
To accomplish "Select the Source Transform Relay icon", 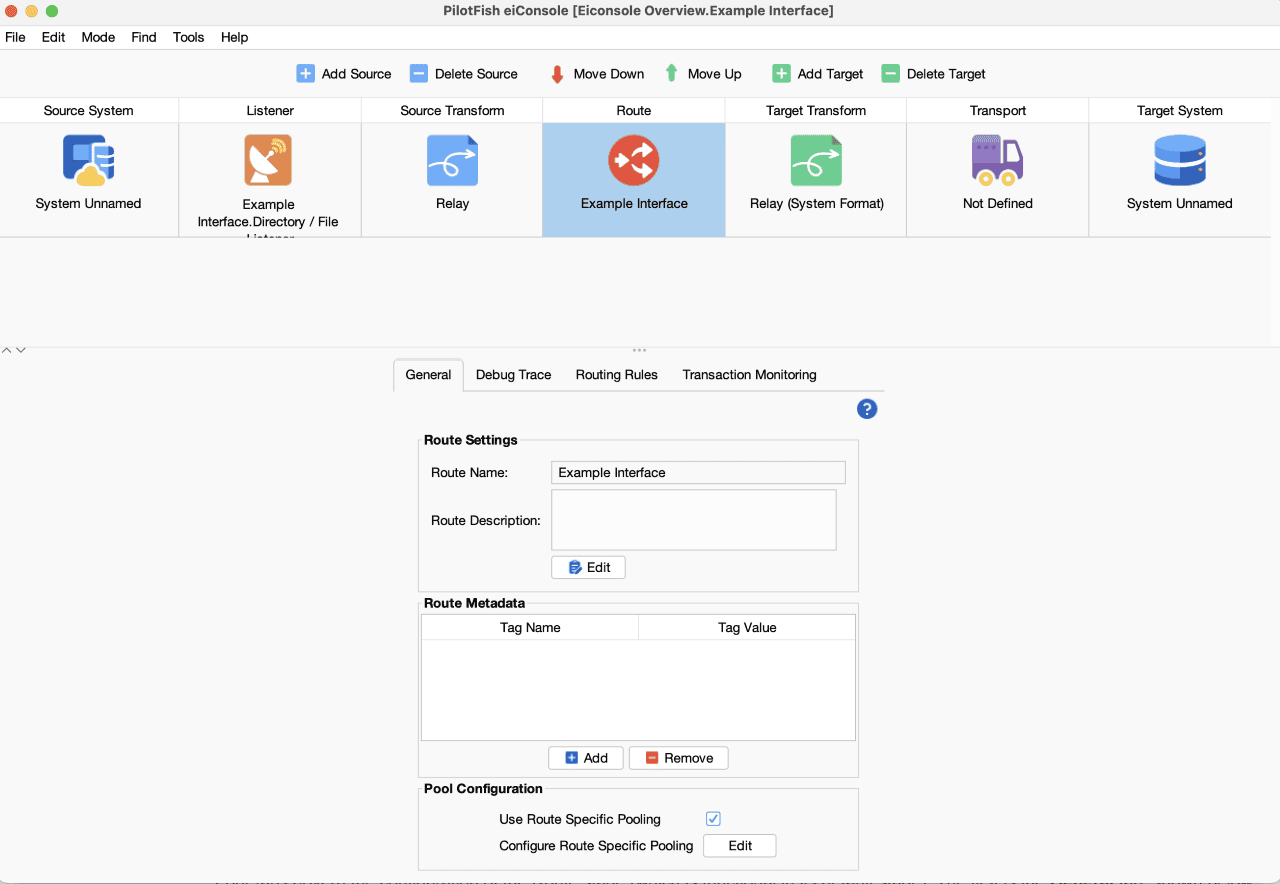I will pyautogui.click(x=452, y=161).
